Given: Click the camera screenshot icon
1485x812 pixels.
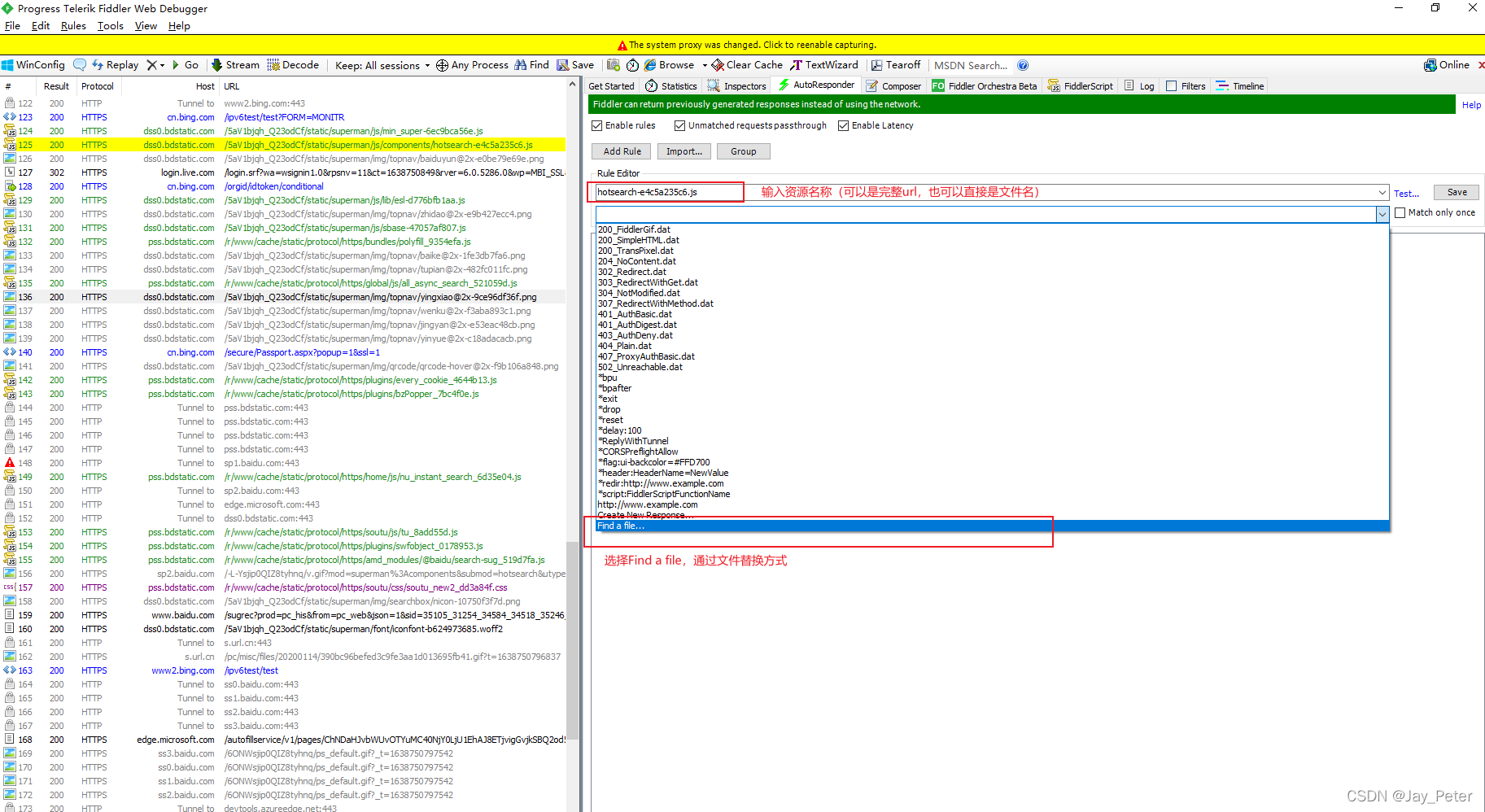Looking at the screenshot, I should 614,65.
